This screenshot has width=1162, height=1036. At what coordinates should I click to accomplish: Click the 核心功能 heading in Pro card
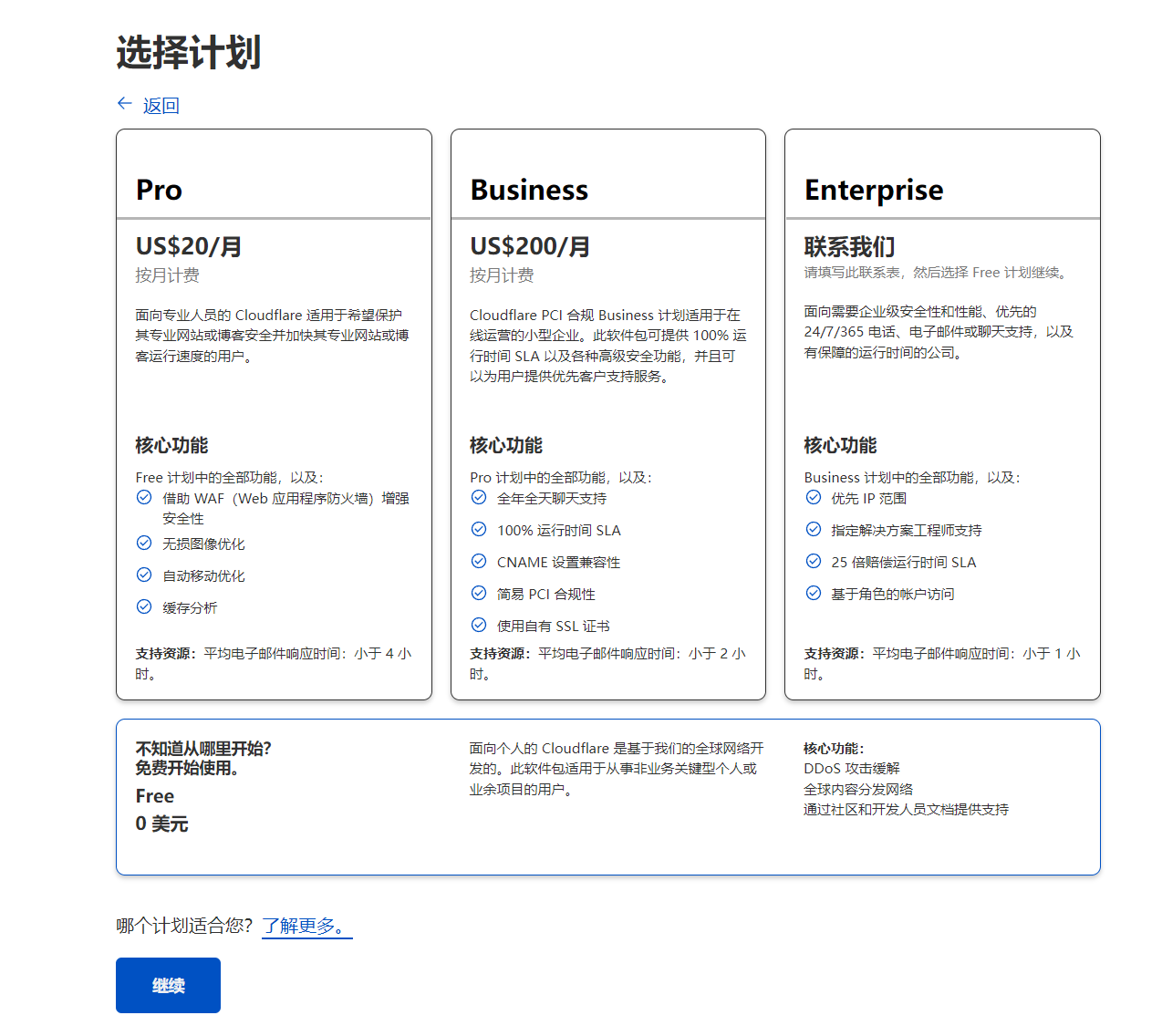[172, 445]
